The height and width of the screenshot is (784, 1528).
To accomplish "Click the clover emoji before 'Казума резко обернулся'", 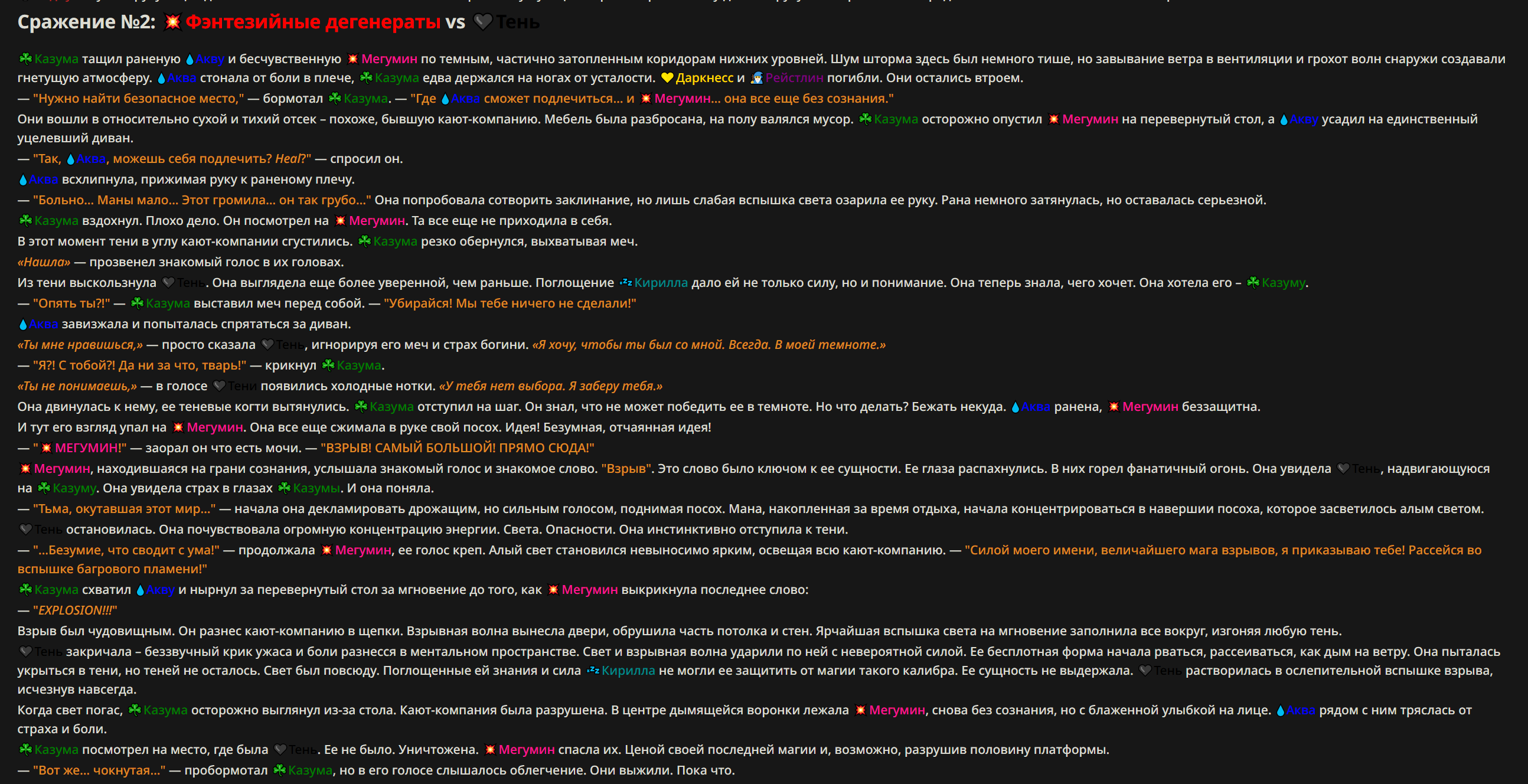I will [x=365, y=241].
